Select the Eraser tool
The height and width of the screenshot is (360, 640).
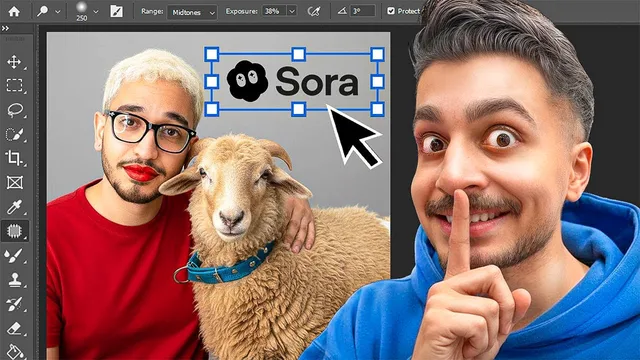tap(14, 328)
